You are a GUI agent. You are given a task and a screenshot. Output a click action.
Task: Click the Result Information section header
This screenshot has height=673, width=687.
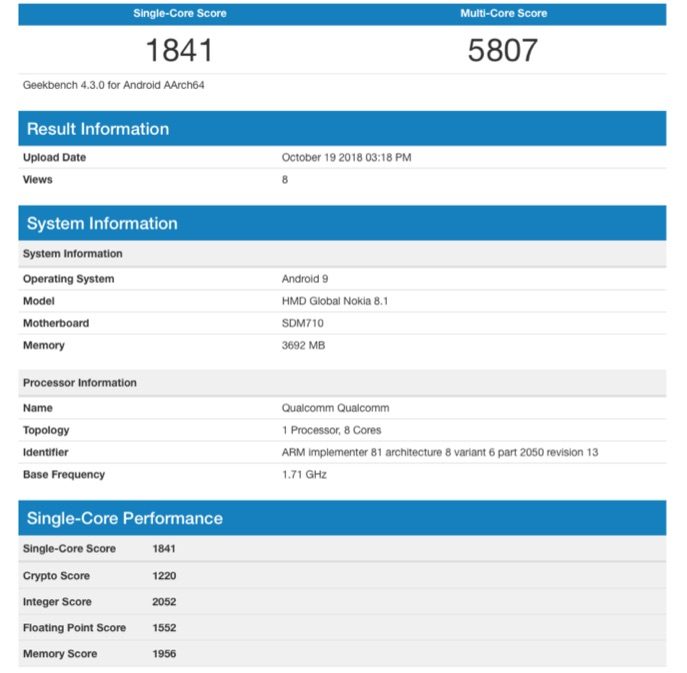click(x=98, y=129)
